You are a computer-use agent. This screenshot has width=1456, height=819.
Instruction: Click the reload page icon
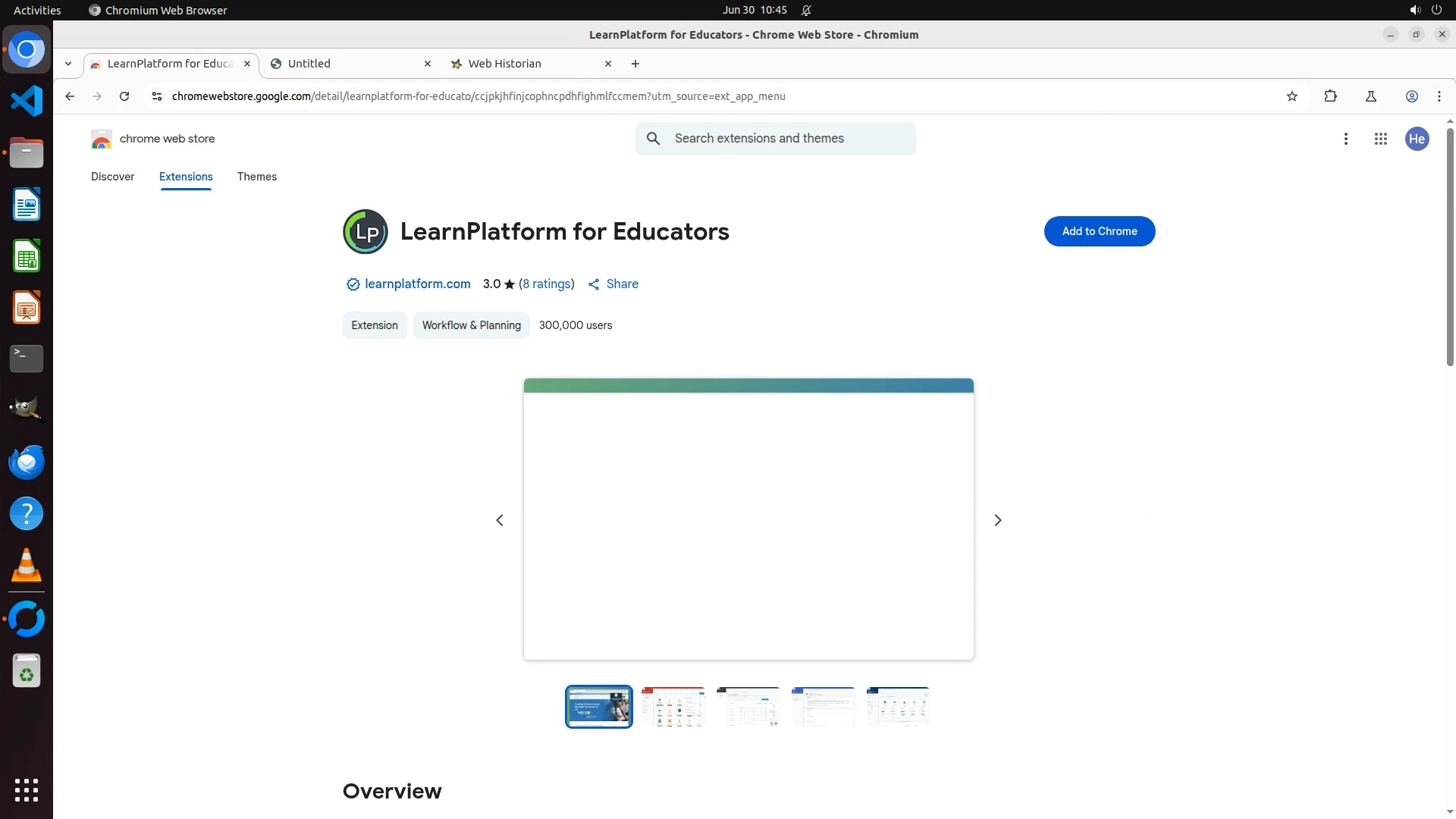coord(124,96)
